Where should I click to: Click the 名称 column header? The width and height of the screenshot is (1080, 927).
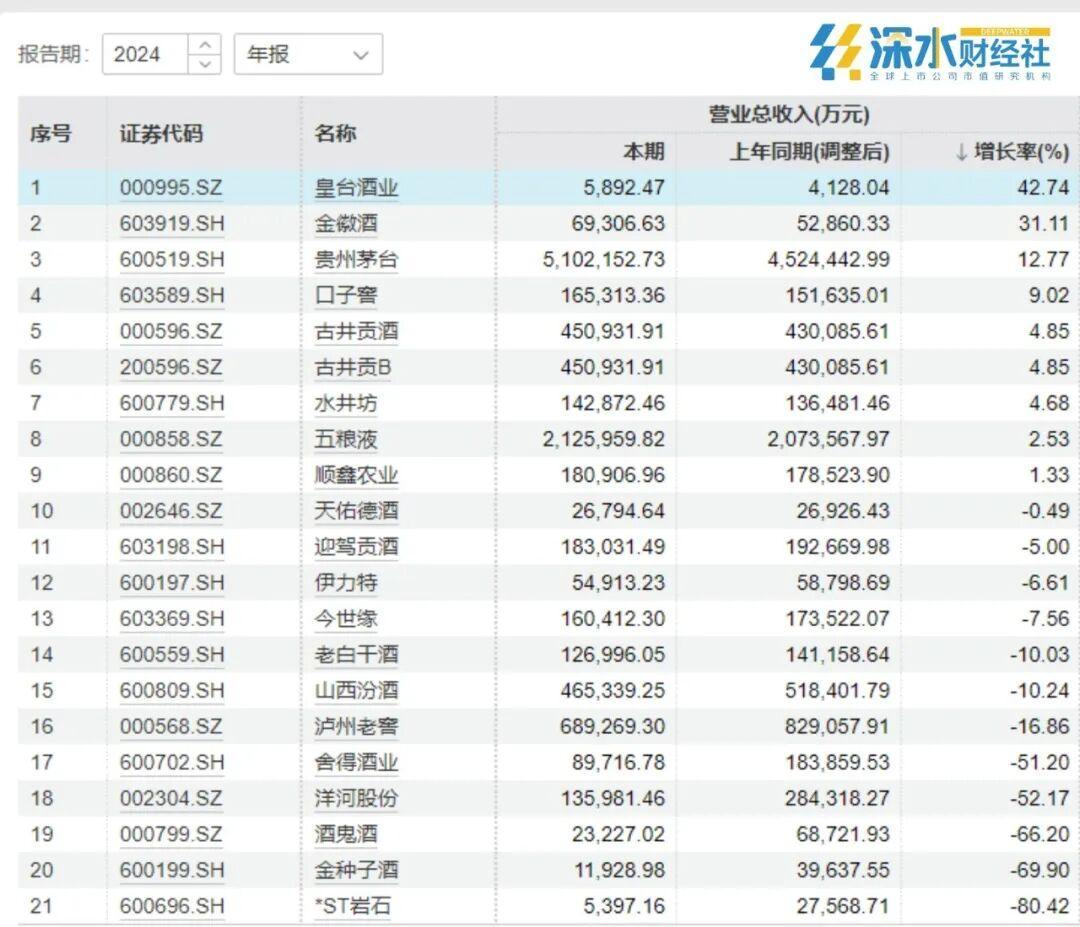pos(335,133)
